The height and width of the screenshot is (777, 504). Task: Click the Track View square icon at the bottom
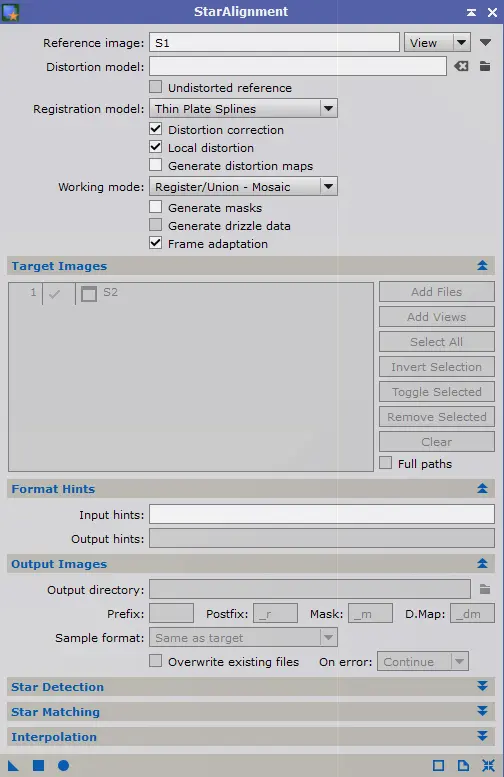pyautogui.click(x=439, y=766)
